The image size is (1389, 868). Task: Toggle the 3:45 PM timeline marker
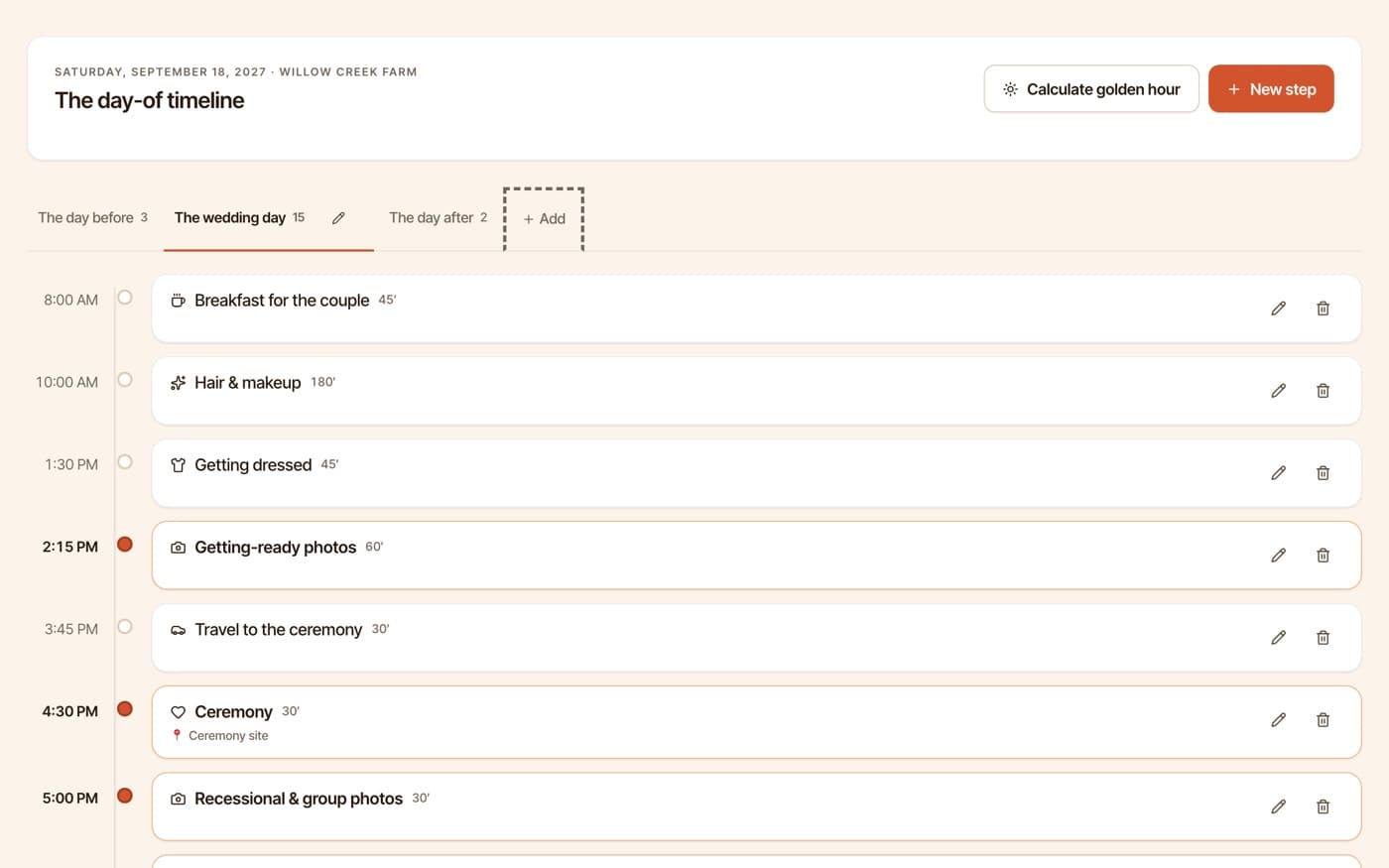125,626
